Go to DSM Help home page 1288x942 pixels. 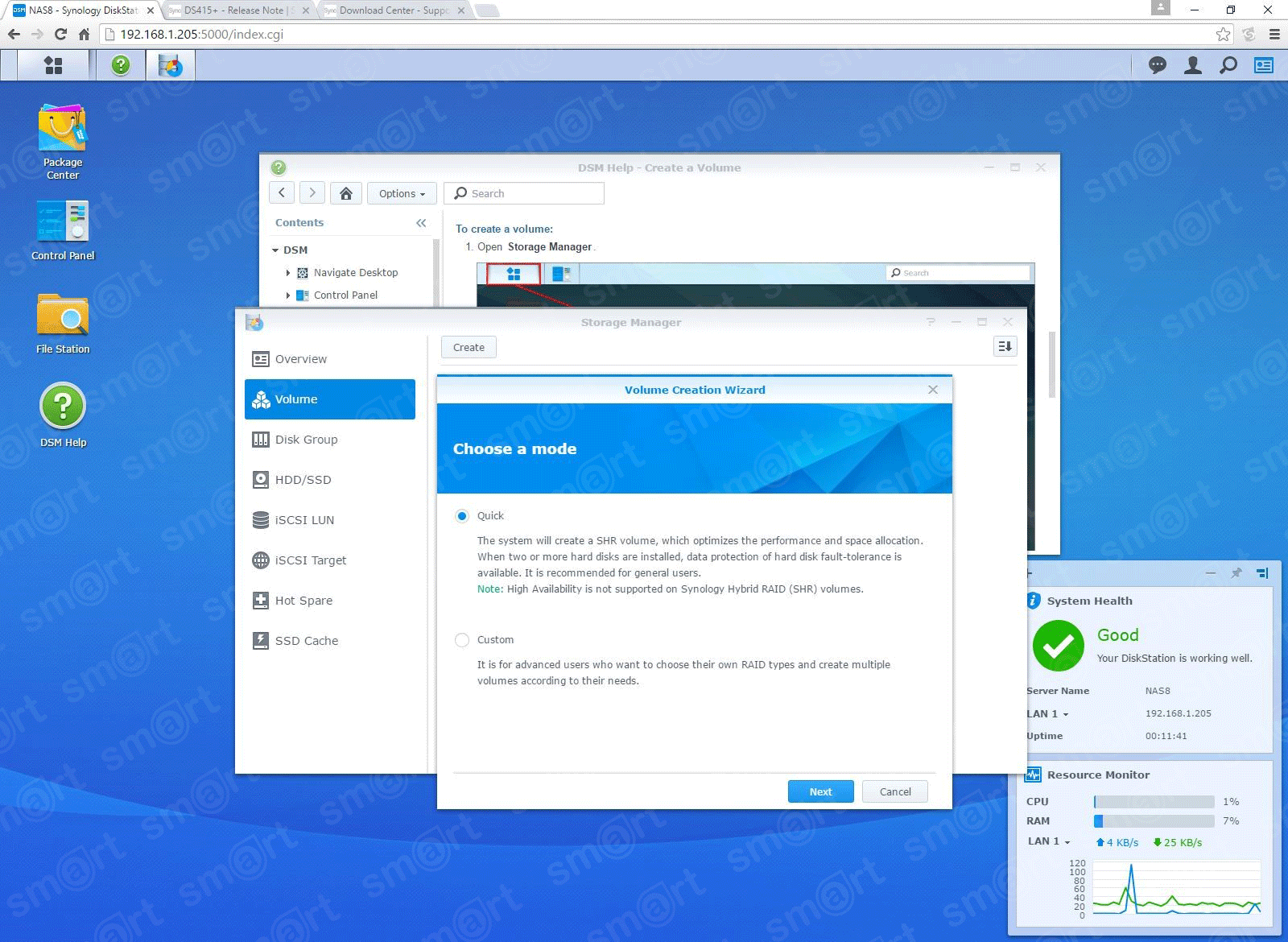tap(346, 193)
